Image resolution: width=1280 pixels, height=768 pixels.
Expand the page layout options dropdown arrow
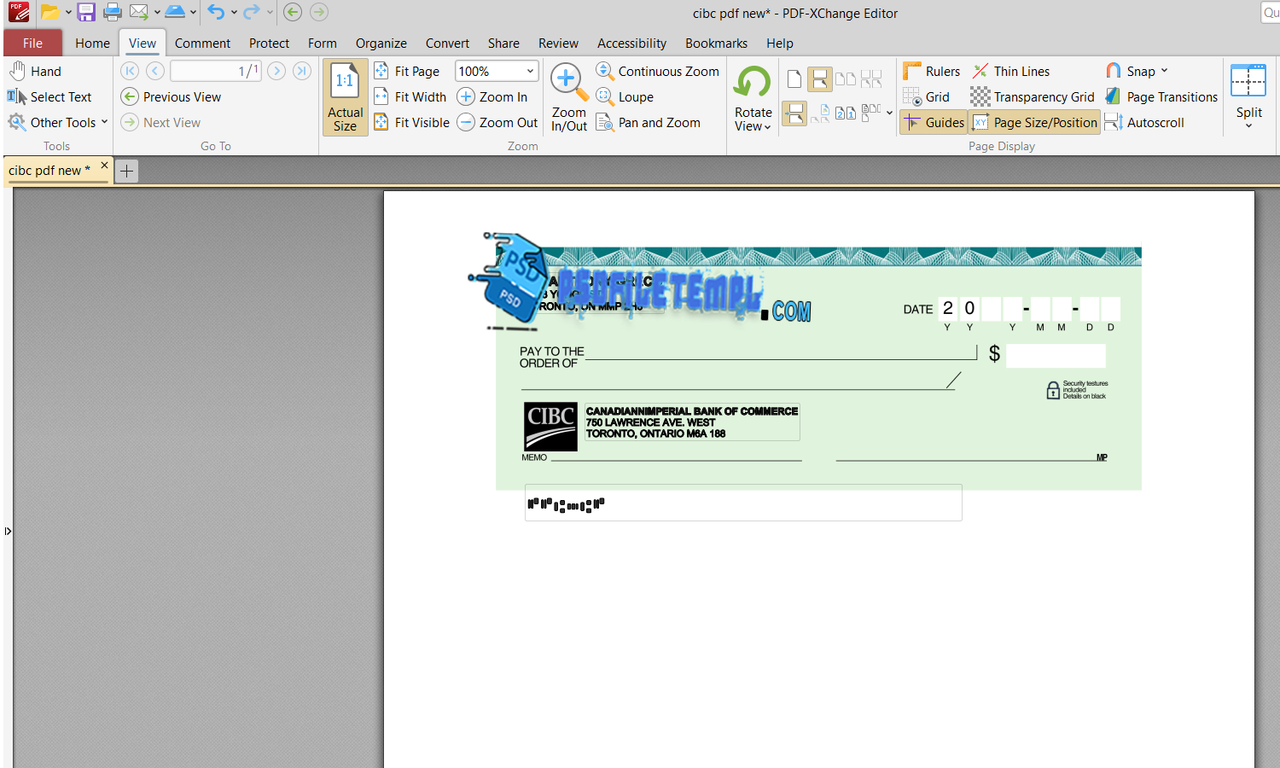(x=889, y=113)
